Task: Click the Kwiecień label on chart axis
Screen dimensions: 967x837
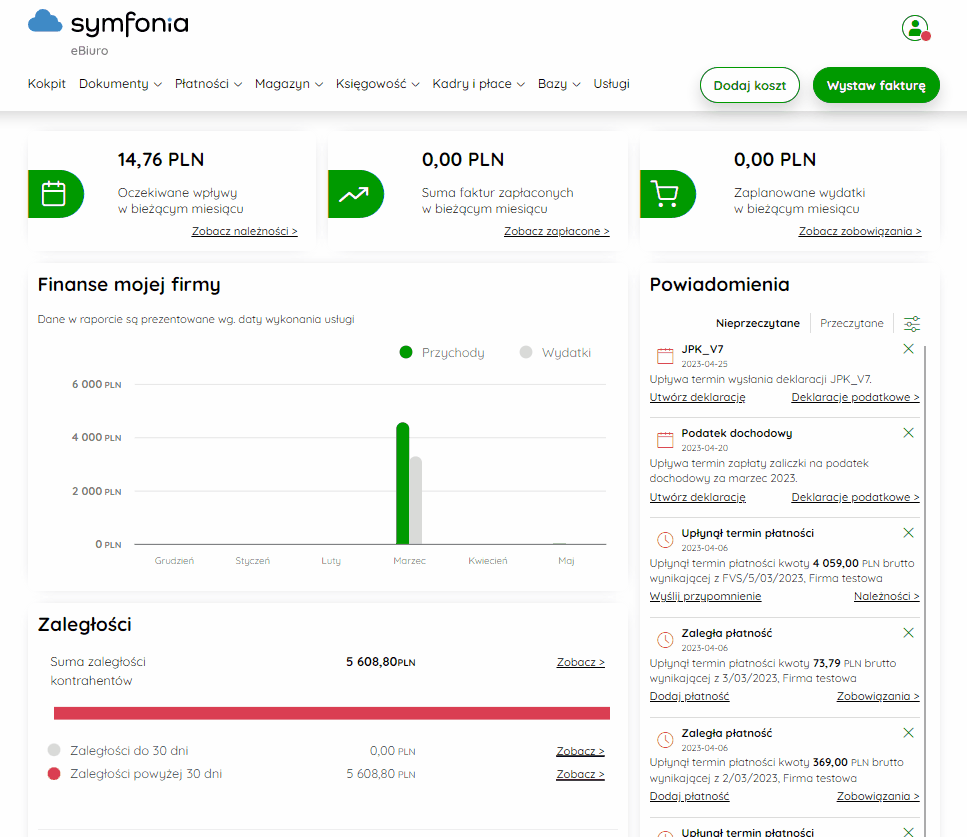Action: point(488,561)
